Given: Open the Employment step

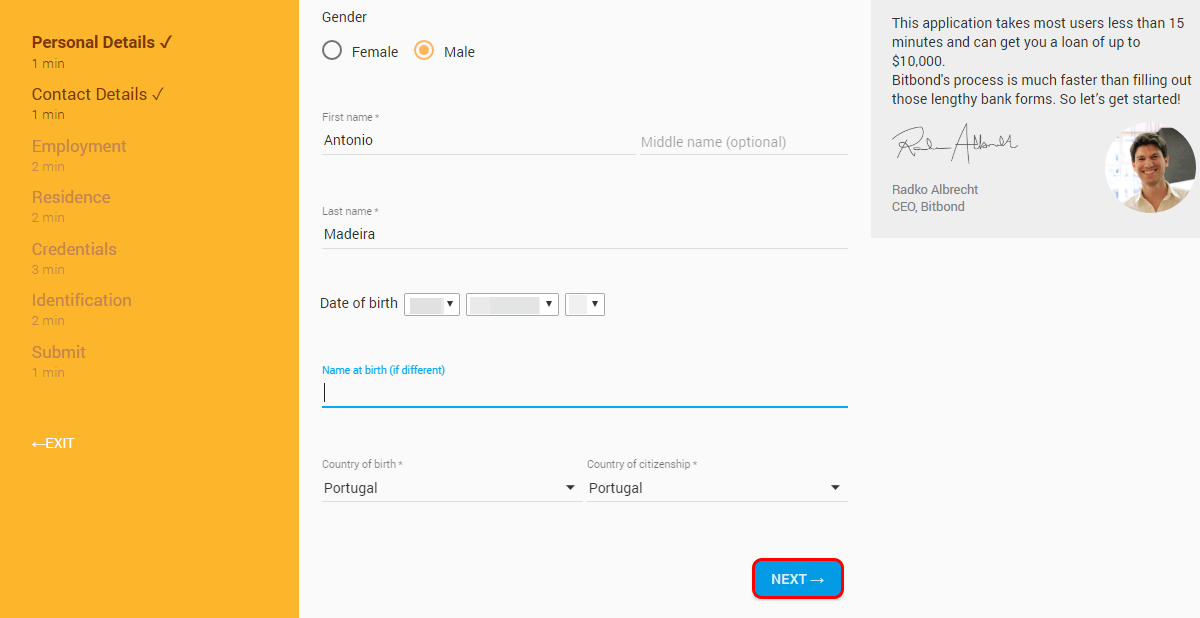Looking at the screenshot, I should pos(79,146).
